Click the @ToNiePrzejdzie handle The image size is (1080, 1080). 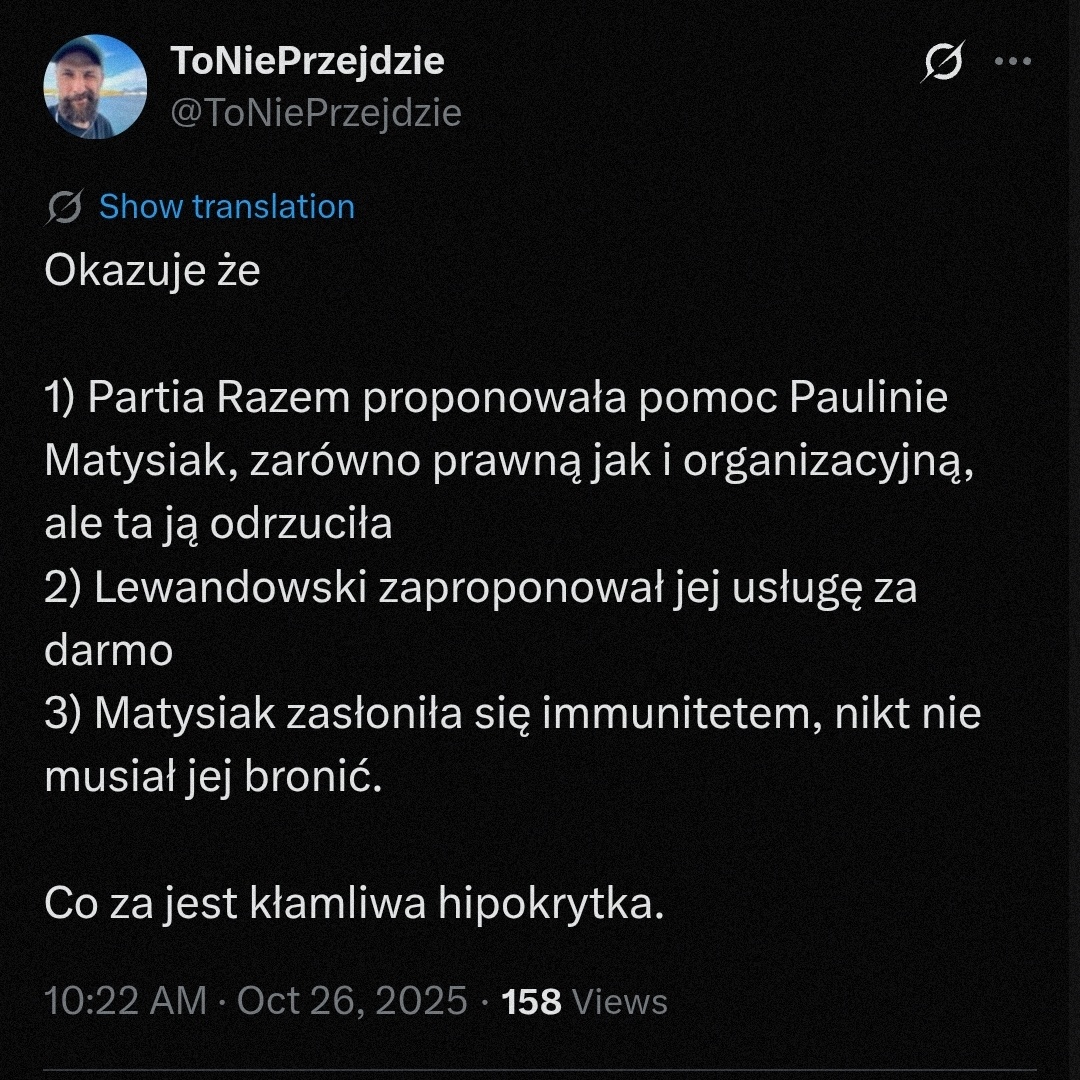pyautogui.click(x=316, y=113)
